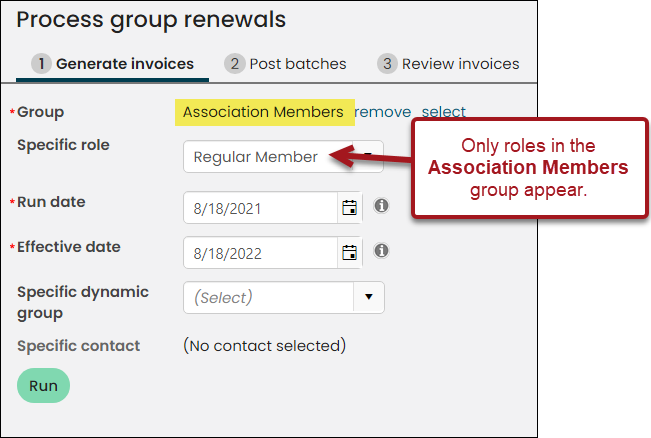Click the step 2 number badge
The image size is (651, 438).
[235, 64]
